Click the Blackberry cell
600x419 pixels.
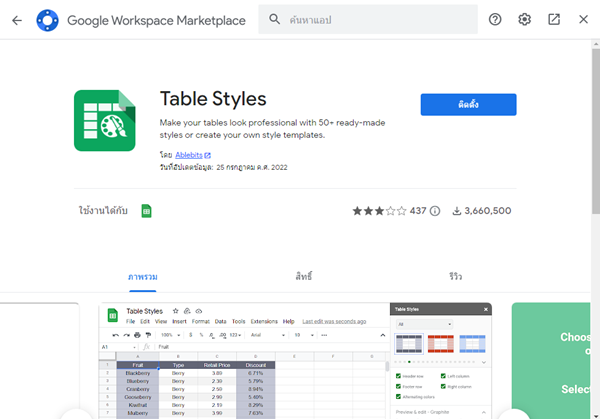(138, 373)
